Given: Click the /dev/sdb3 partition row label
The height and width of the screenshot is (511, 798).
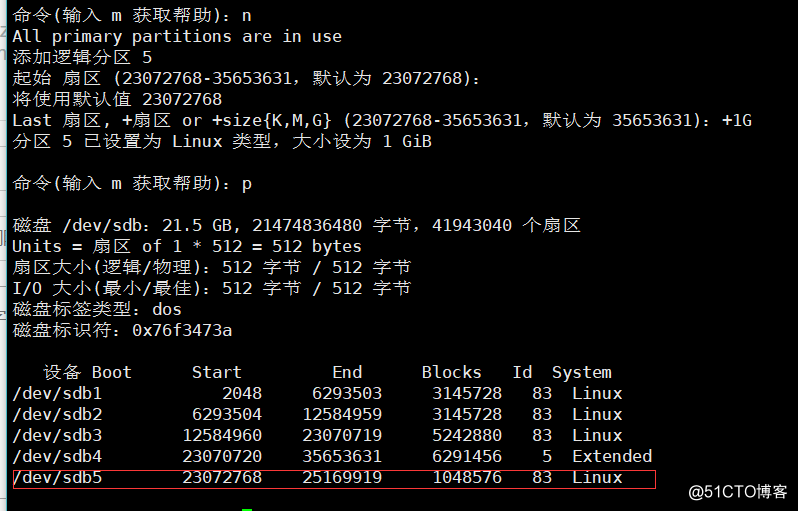Looking at the screenshot, I should coord(57,436).
